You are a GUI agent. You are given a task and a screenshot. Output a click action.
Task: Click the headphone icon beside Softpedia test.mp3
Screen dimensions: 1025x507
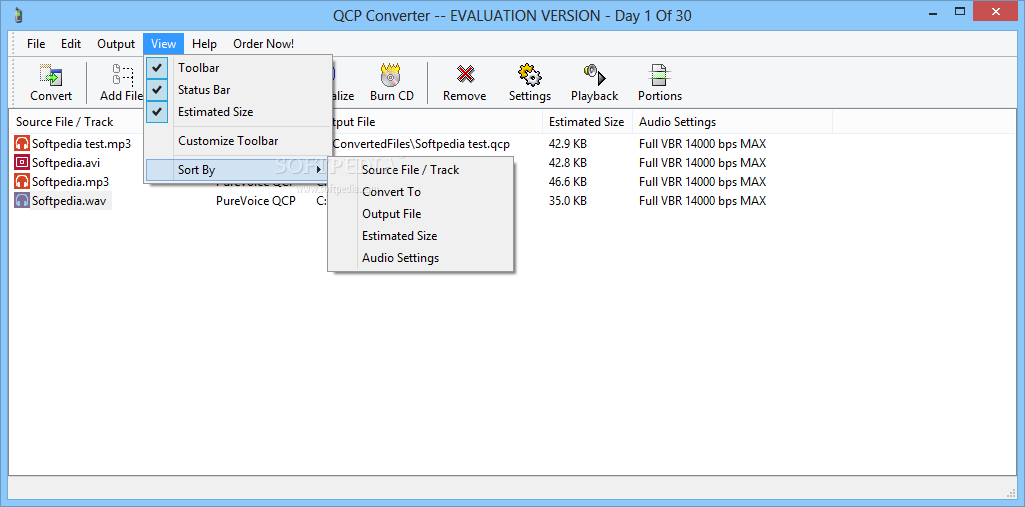click(22, 144)
